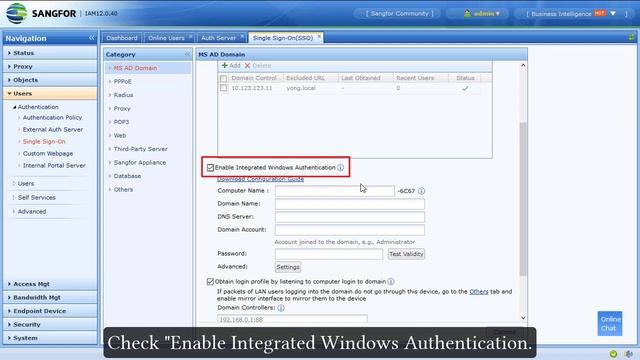Open info icon next to Computer Name suffix
Screen dimensions: 640x360
tap(422, 191)
